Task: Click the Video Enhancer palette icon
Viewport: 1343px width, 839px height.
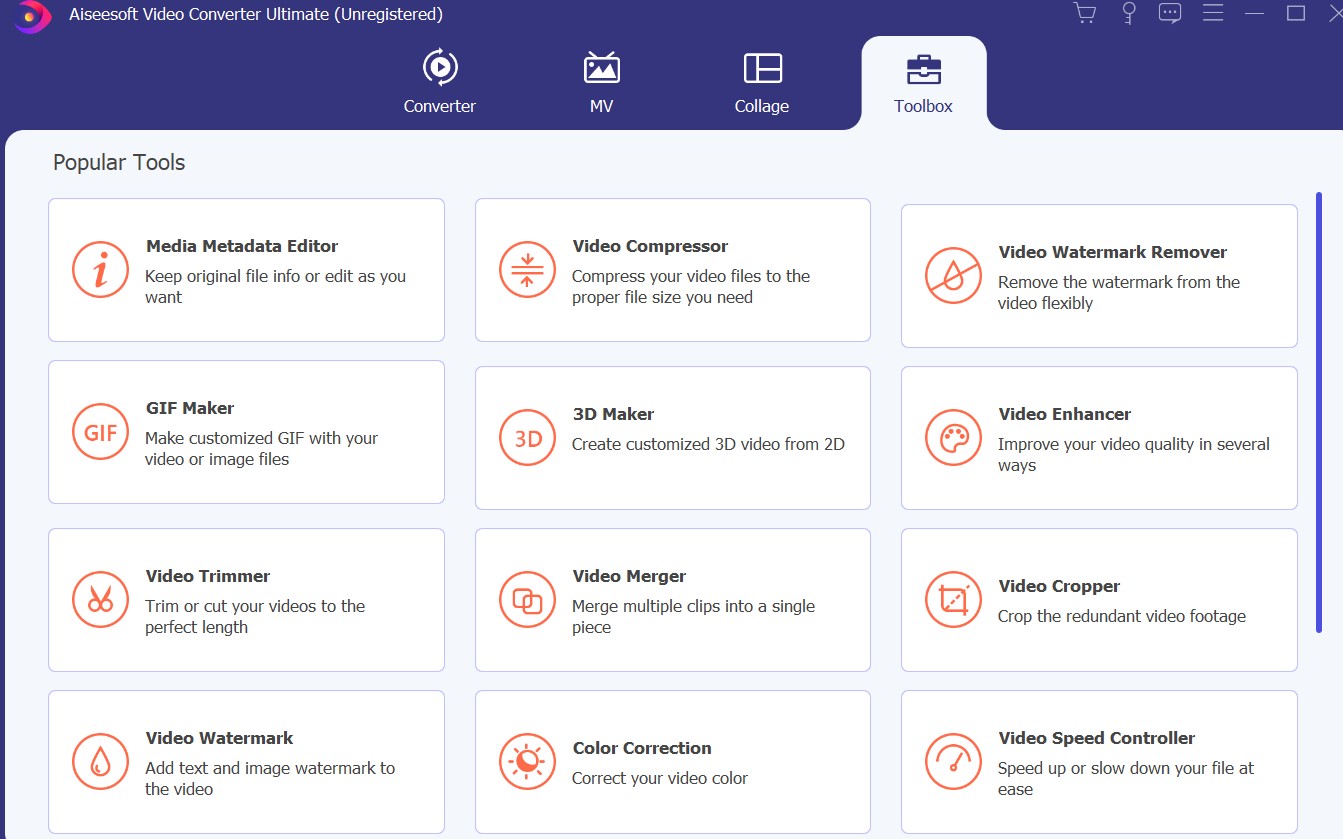Action: pyautogui.click(x=953, y=437)
